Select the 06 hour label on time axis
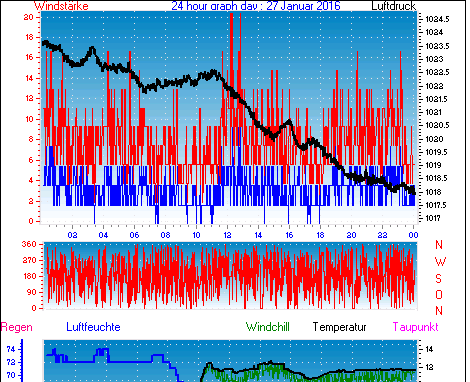 (134, 235)
